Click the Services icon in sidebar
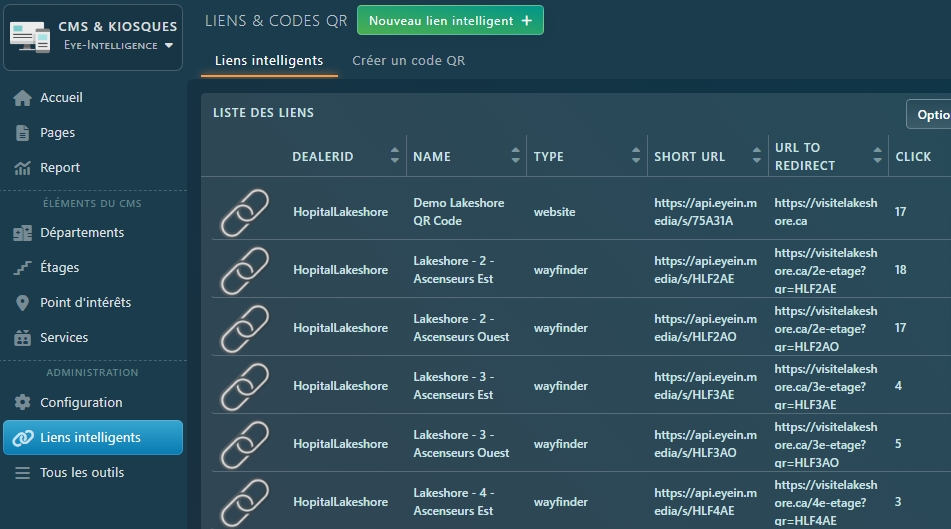 coord(22,338)
